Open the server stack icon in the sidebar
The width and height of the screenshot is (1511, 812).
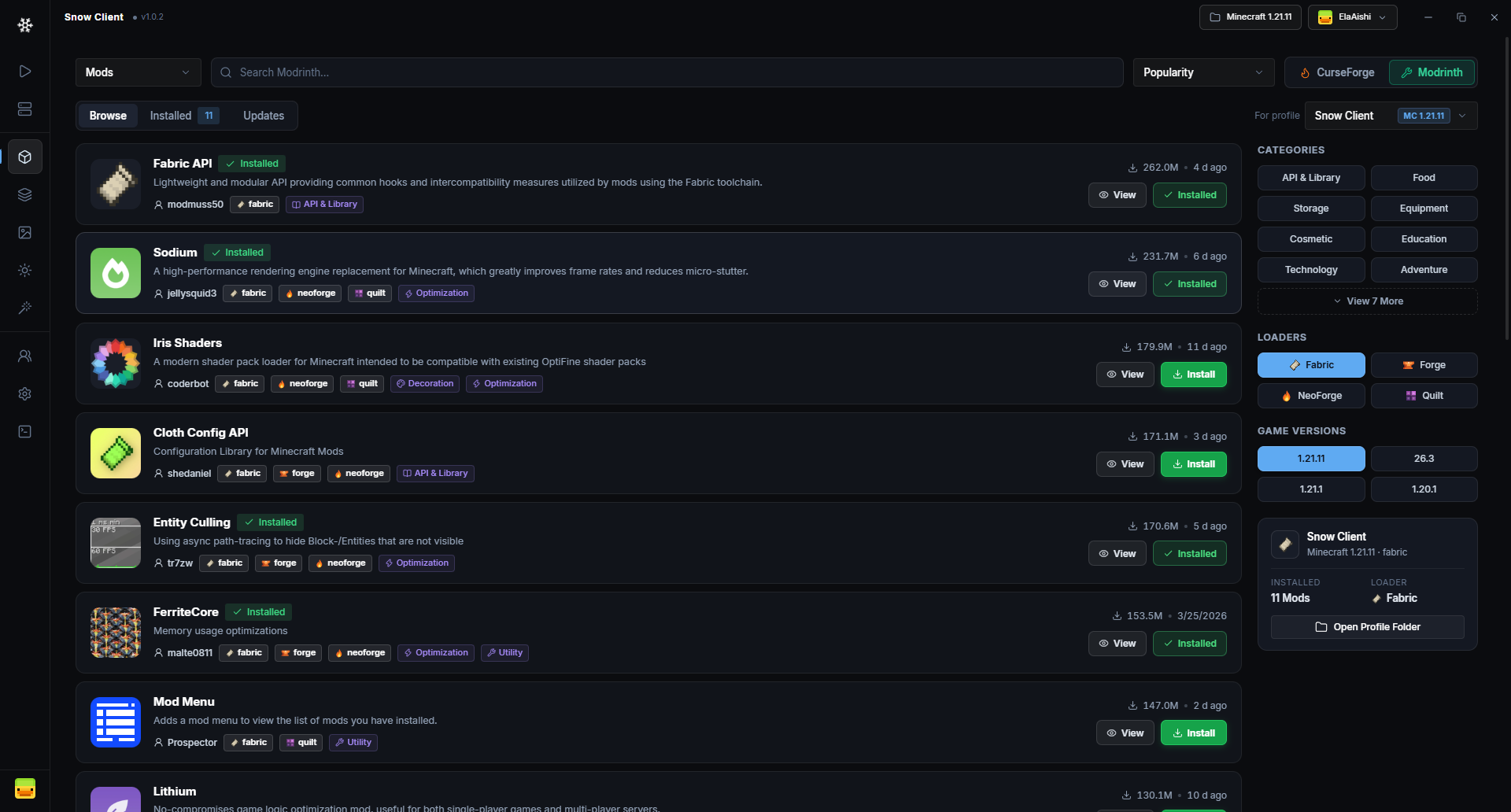25,109
